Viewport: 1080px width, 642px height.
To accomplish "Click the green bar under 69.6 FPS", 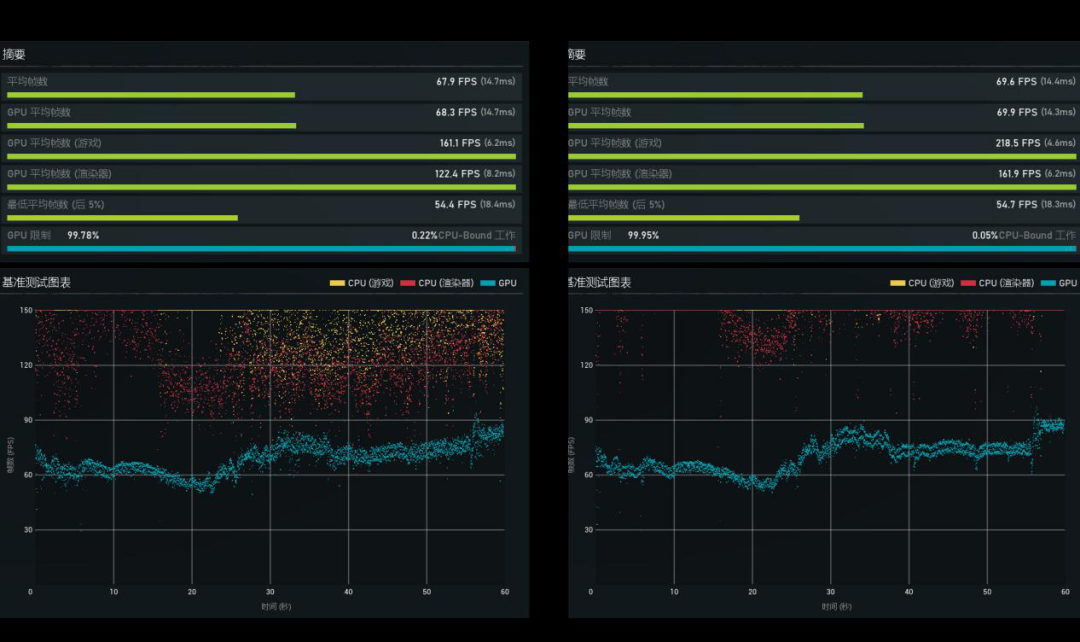I will coord(715,95).
